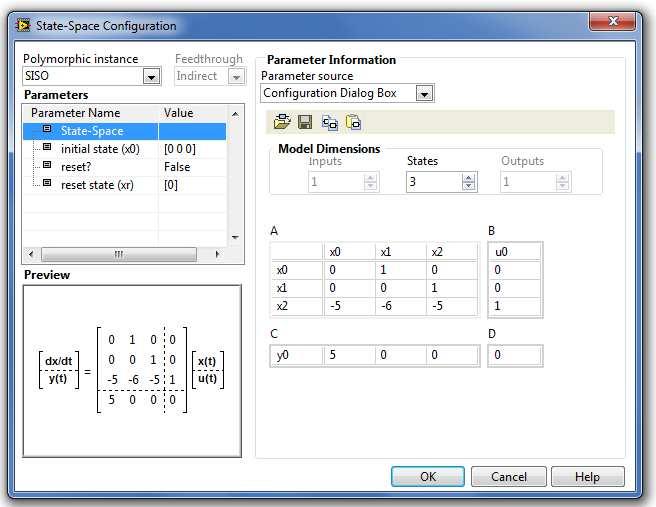Viewport: 656px width, 507px height.
Task: Click the Preview matrix equation image
Action: (132, 371)
